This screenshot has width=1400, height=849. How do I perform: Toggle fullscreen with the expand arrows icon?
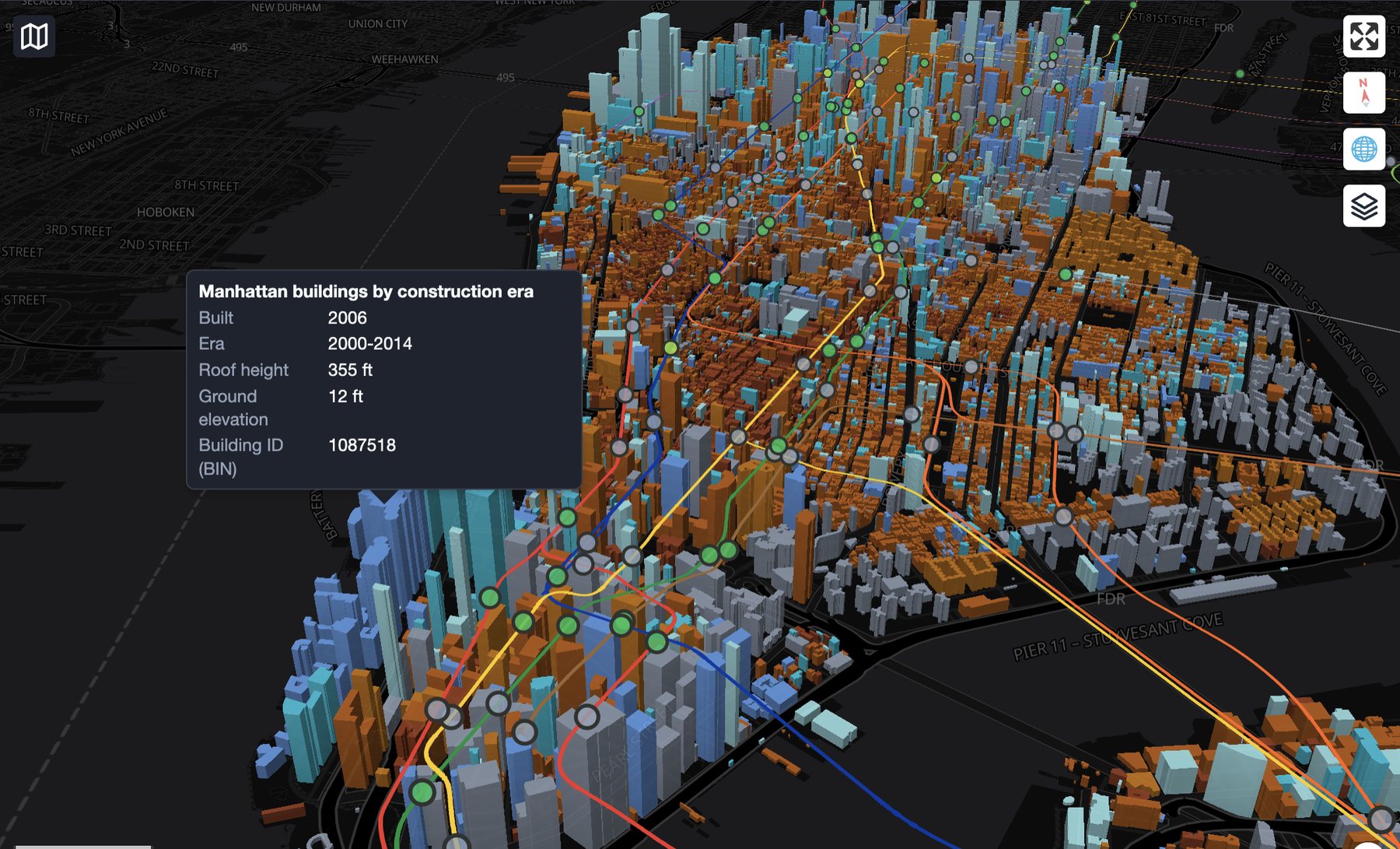click(x=1364, y=36)
